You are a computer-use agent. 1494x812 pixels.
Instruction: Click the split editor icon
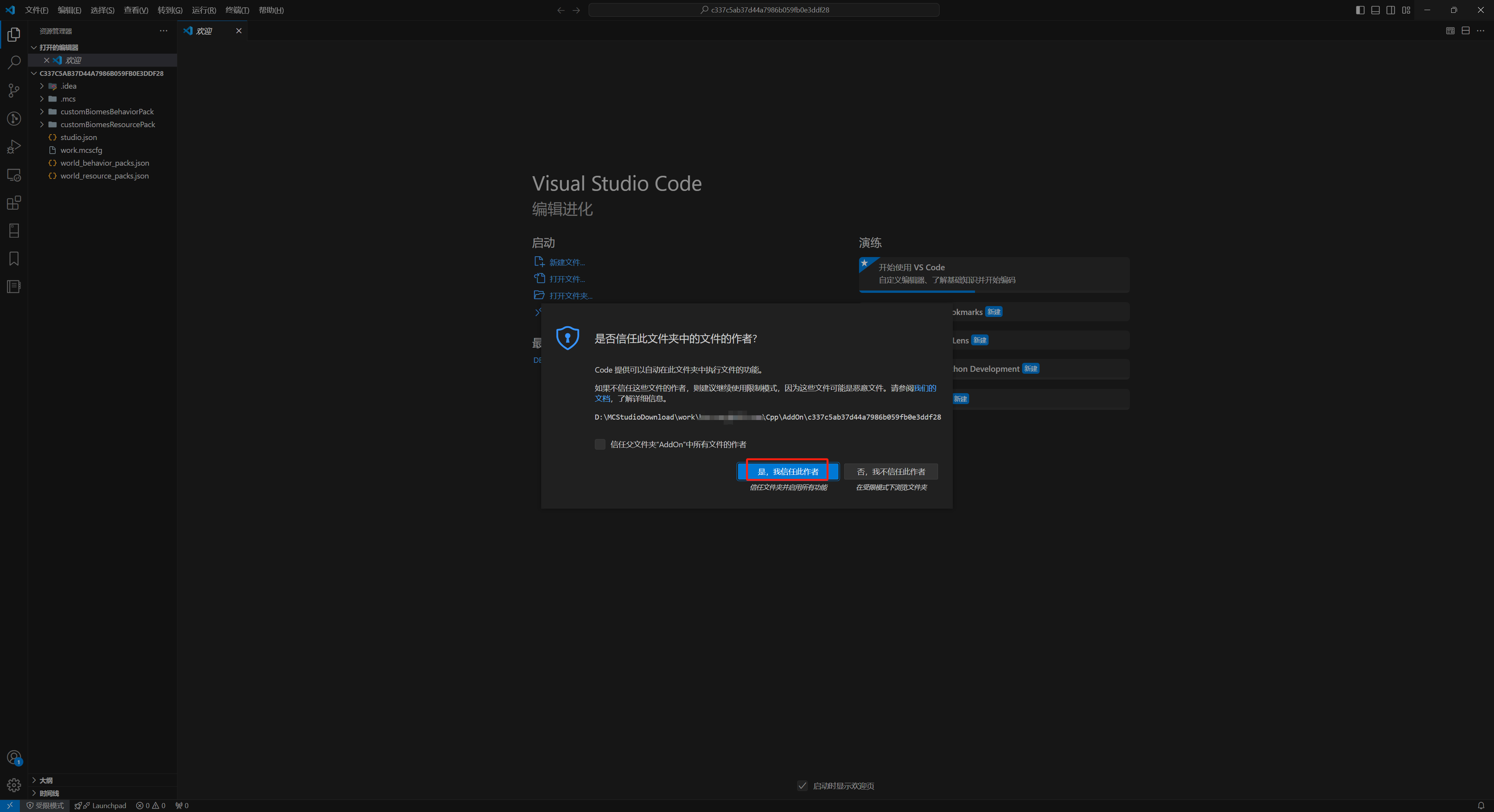click(x=1466, y=31)
